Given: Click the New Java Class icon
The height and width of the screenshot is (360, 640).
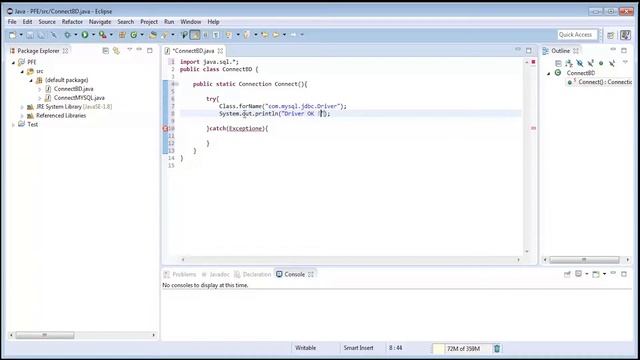Looking at the screenshot, I should tap(134, 35).
